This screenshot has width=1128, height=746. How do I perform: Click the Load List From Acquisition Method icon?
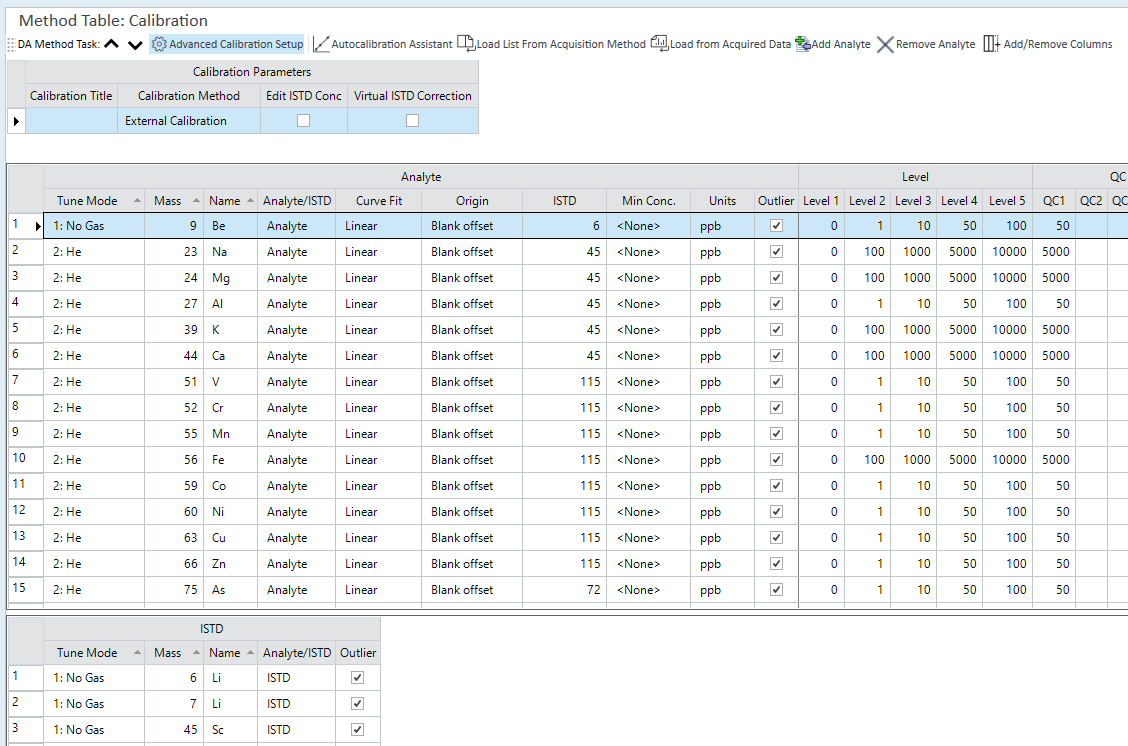click(x=466, y=44)
